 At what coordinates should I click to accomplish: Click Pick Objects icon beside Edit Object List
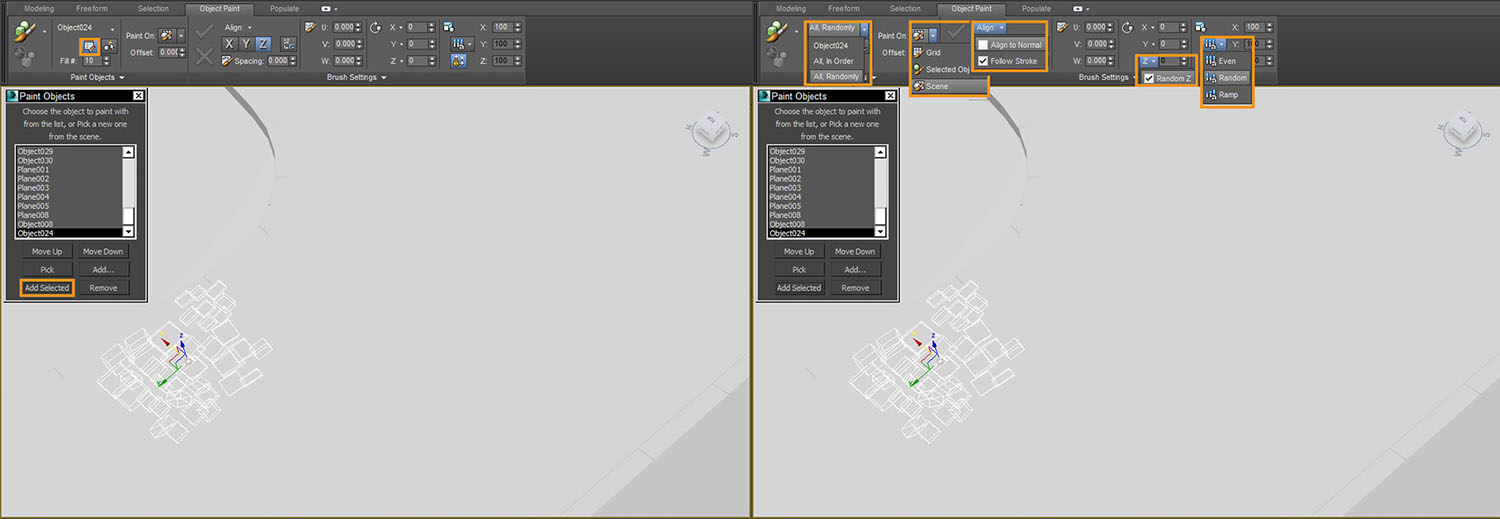tap(109, 45)
